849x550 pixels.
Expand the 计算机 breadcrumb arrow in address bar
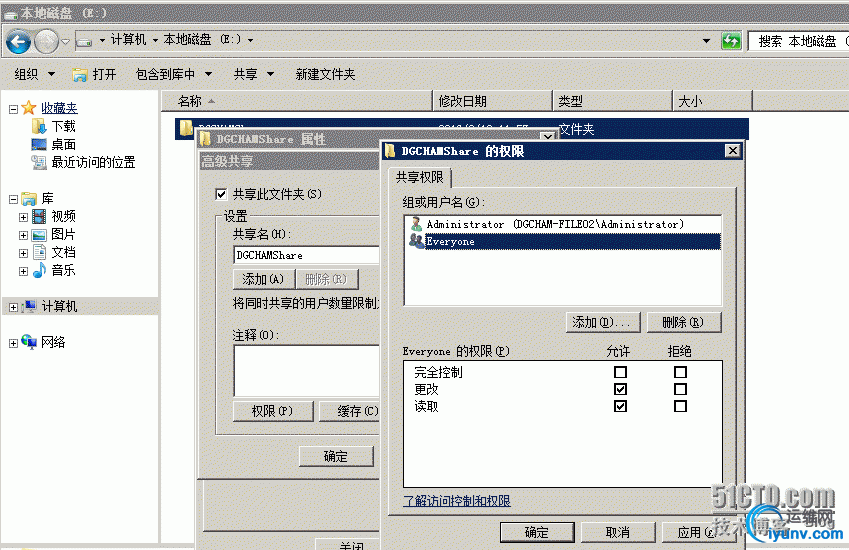point(155,40)
